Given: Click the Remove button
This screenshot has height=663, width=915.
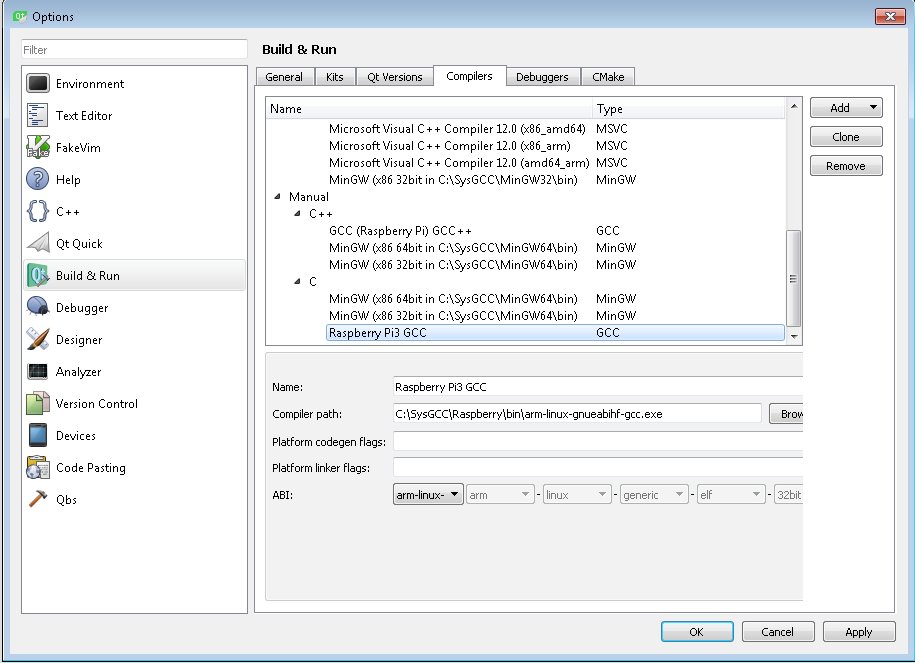Looking at the screenshot, I should (846, 166).
